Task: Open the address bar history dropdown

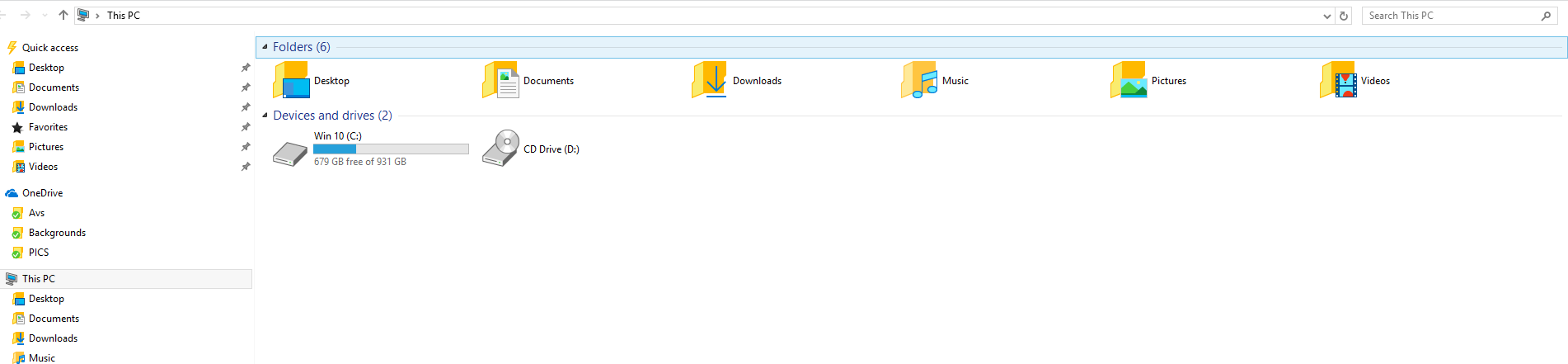Action: [x=1326, y=16]
